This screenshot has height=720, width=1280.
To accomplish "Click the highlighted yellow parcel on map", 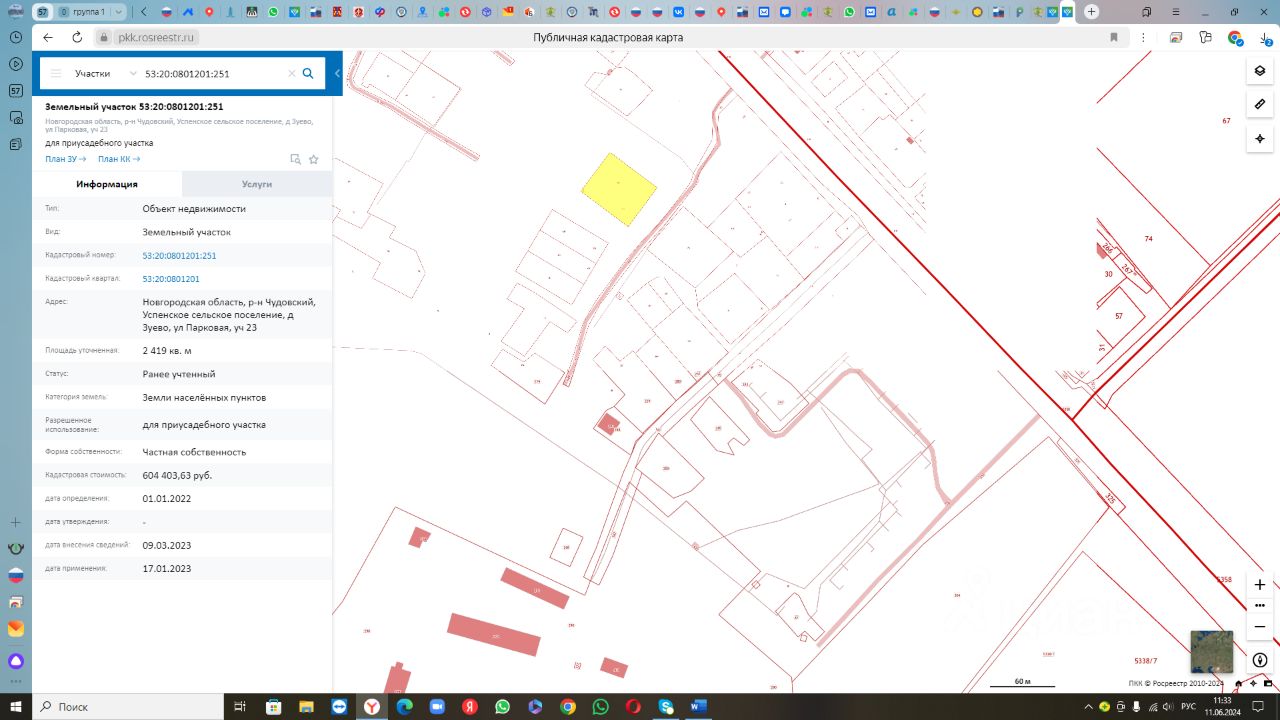I will pyautogui.click(x=619, y=189).
